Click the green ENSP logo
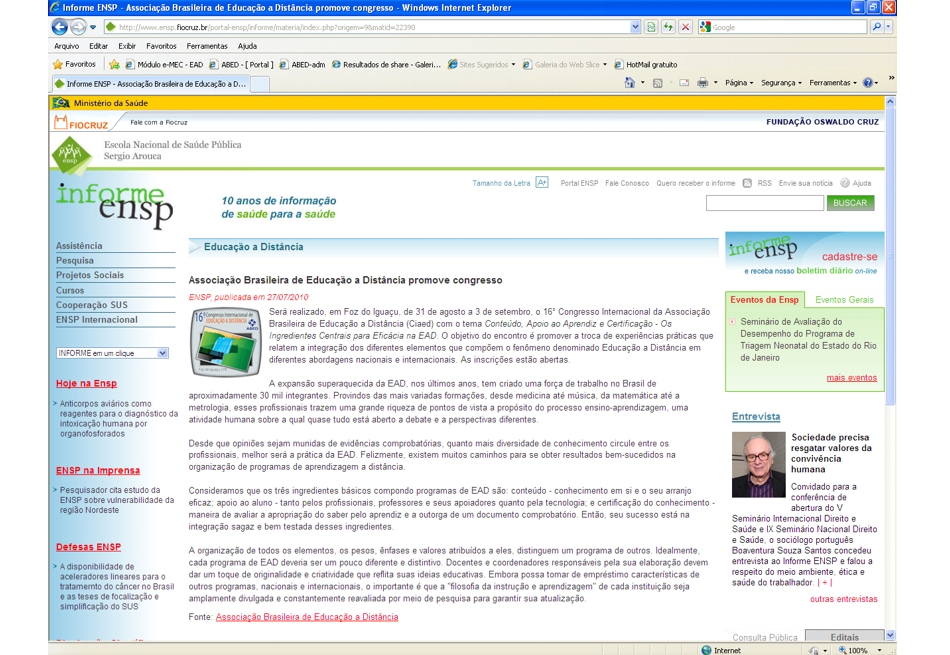950x655 pixels. (71, 155)
